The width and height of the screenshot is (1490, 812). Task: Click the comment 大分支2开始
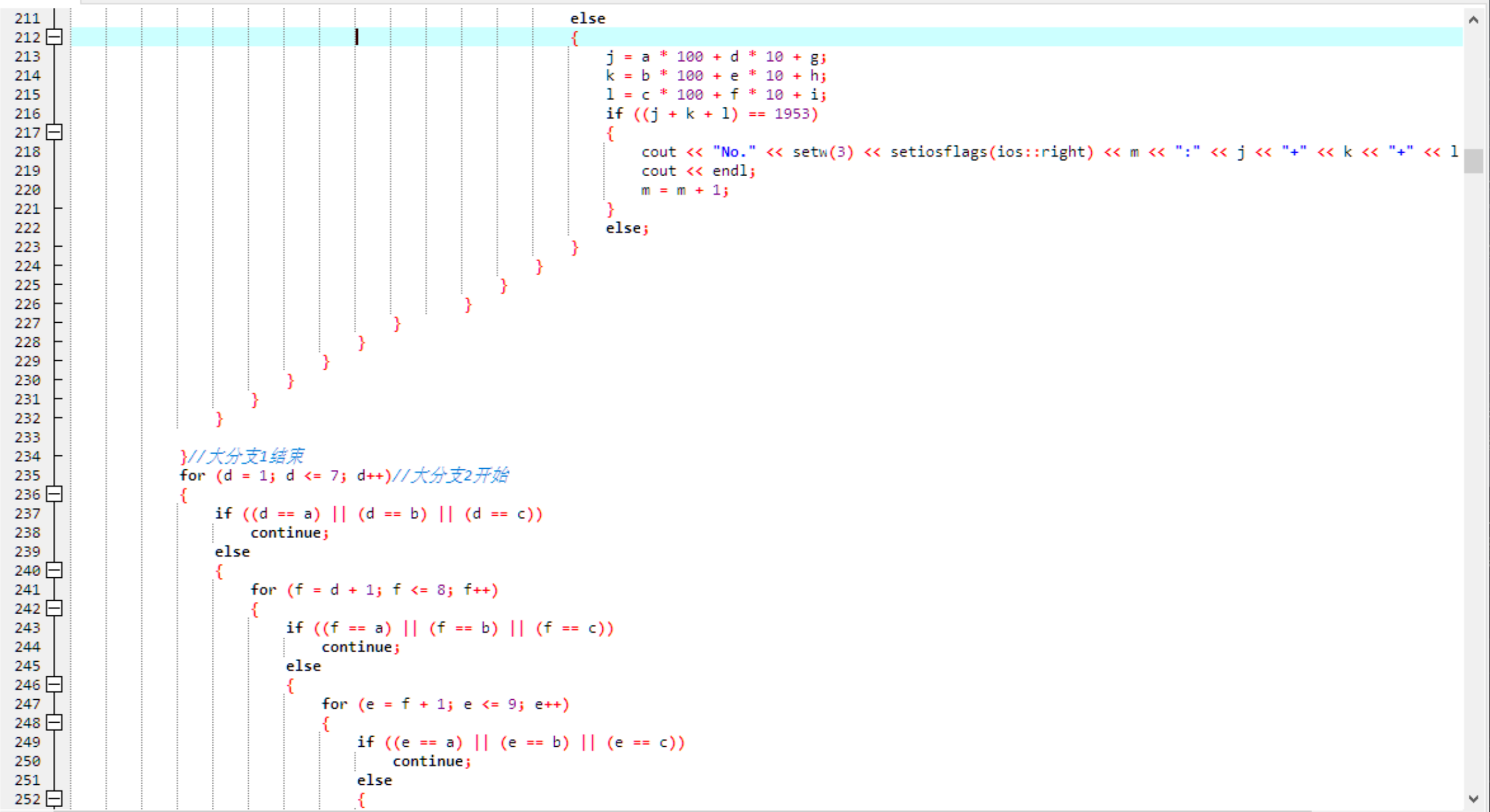[x=451, y=475]
